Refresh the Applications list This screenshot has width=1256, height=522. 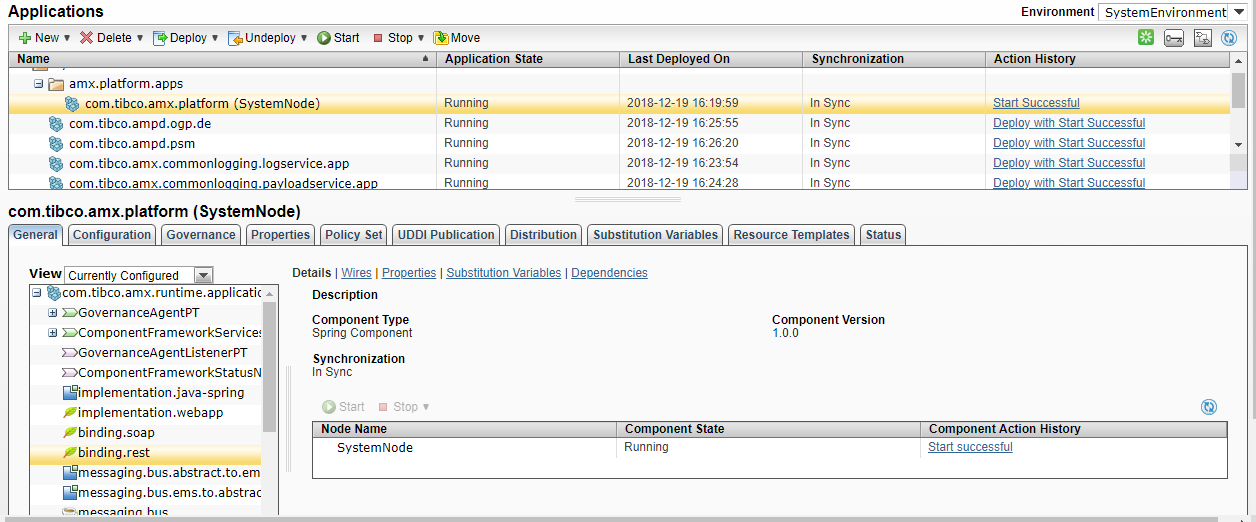click(x=1230, y=38)
